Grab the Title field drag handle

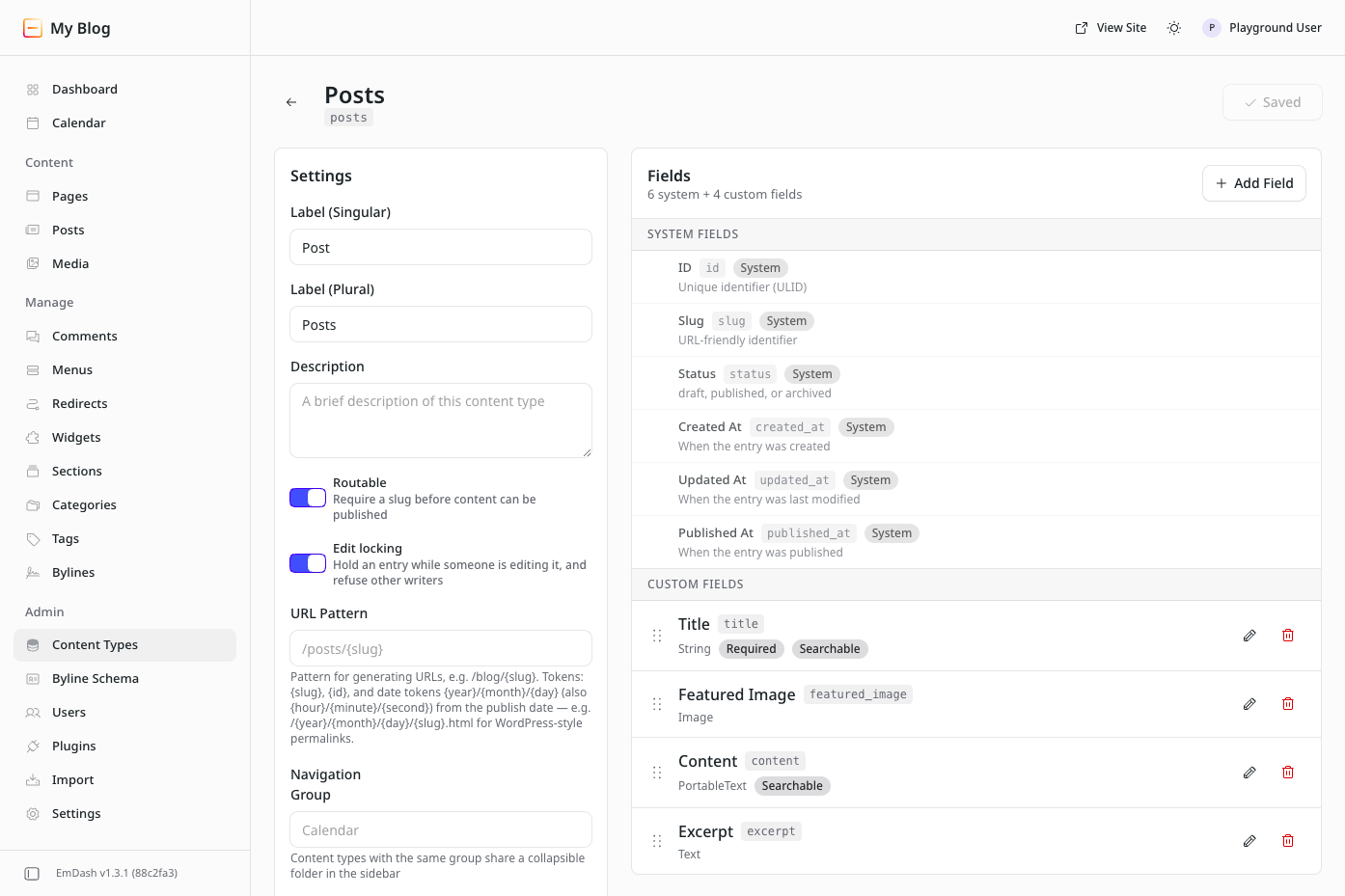(x=657, y=636)
